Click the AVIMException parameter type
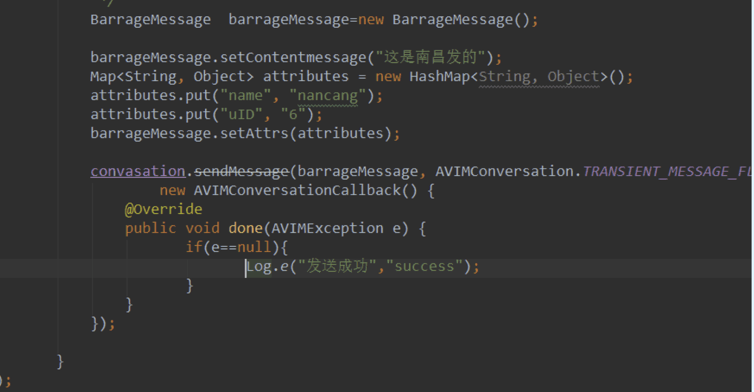Screen dimensions: 754x392 point(327,228)
